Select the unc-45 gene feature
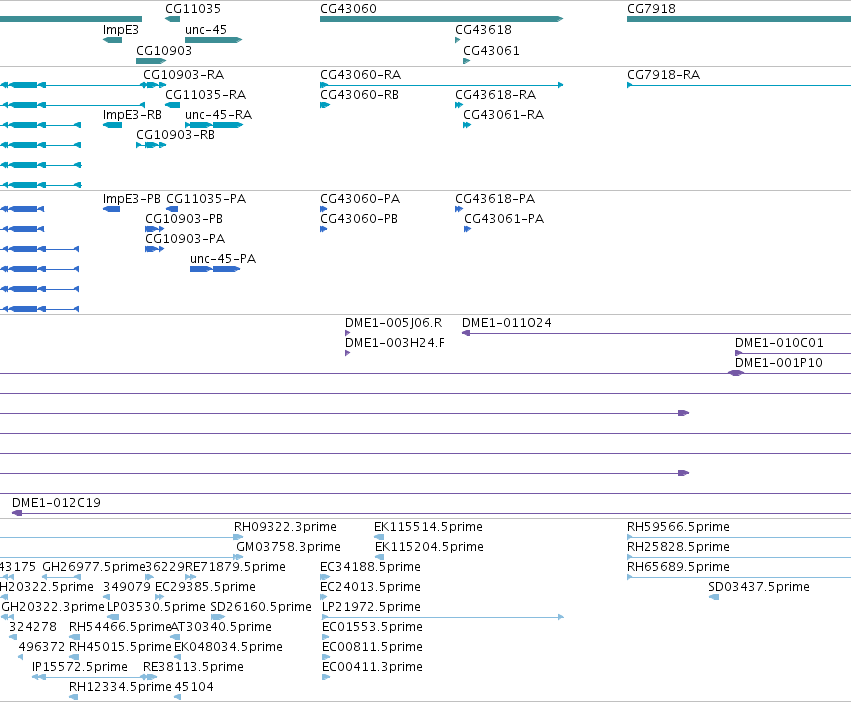Image resolution: width=851 pixels, height=702 pixels. (x=213, y=40)
